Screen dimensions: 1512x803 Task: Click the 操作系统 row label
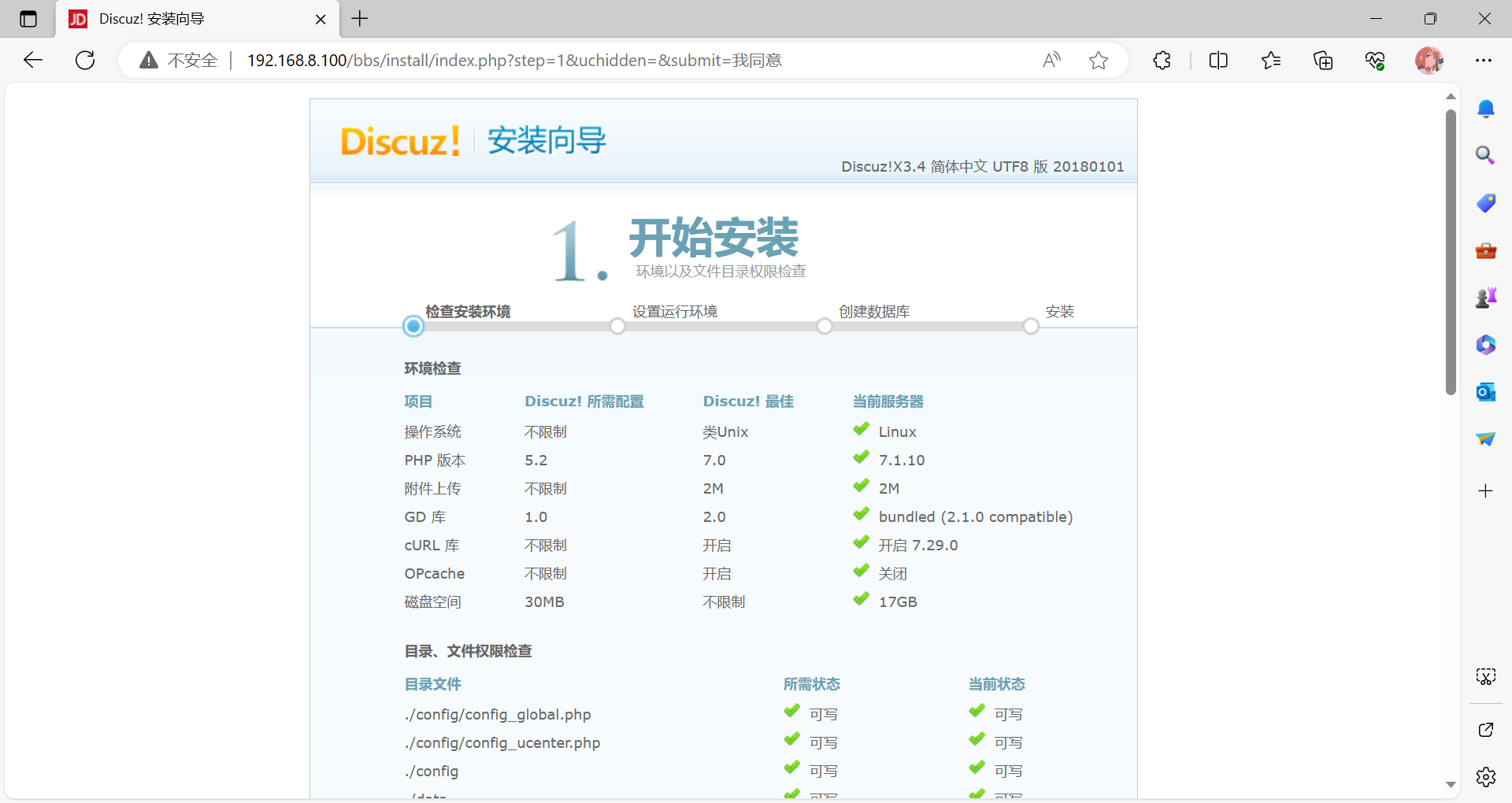(x=432, y=432)
